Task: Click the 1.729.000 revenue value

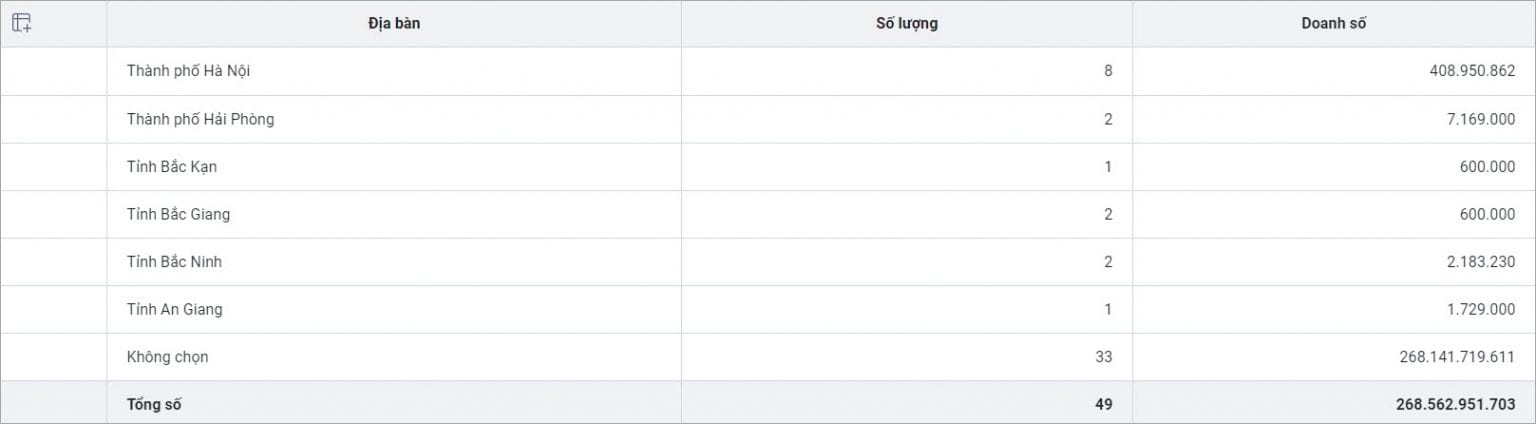Action: [1481, 309]
